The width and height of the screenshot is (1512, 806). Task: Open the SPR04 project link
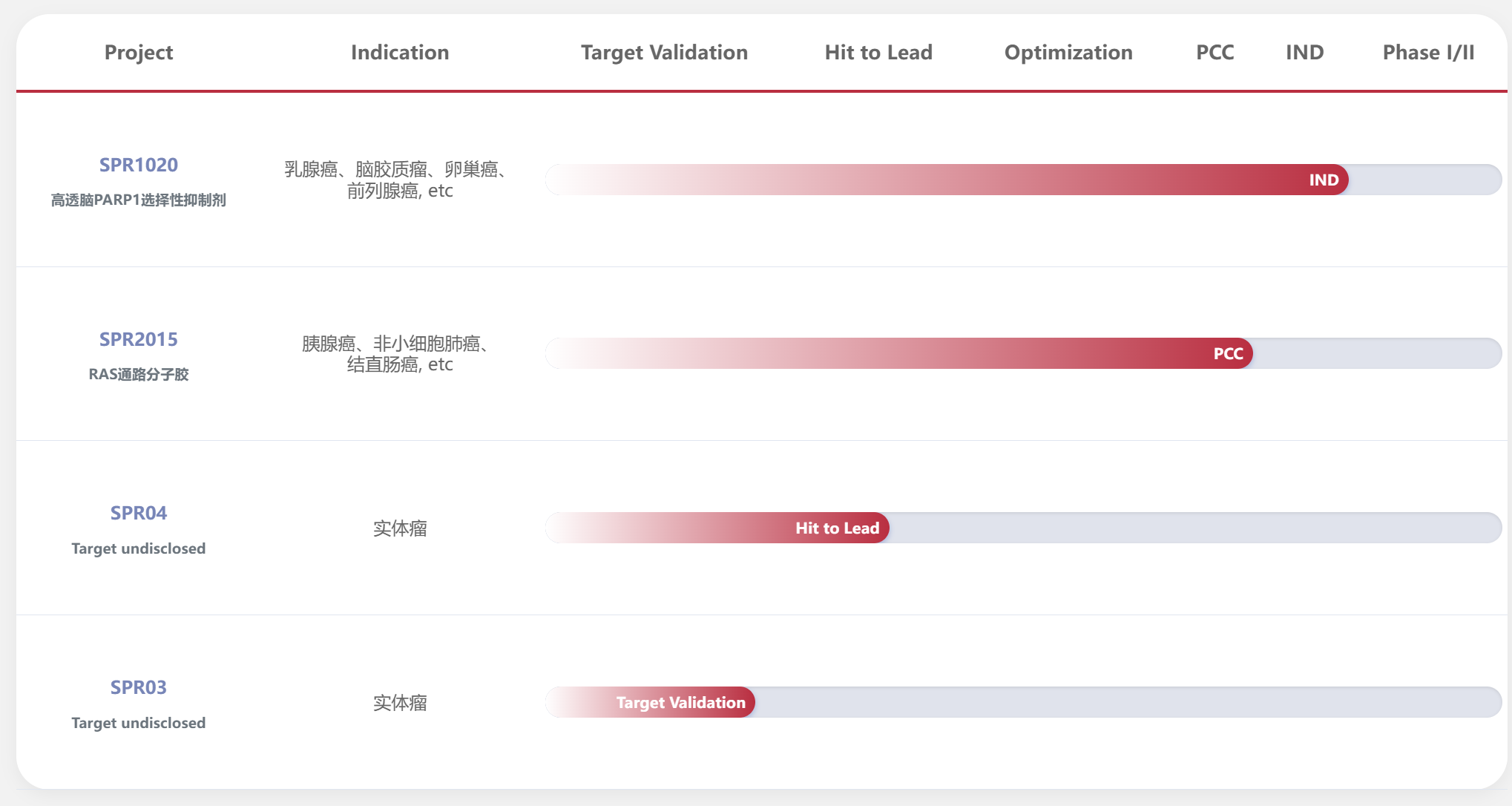pyautogui.click(x=139, y=513)
